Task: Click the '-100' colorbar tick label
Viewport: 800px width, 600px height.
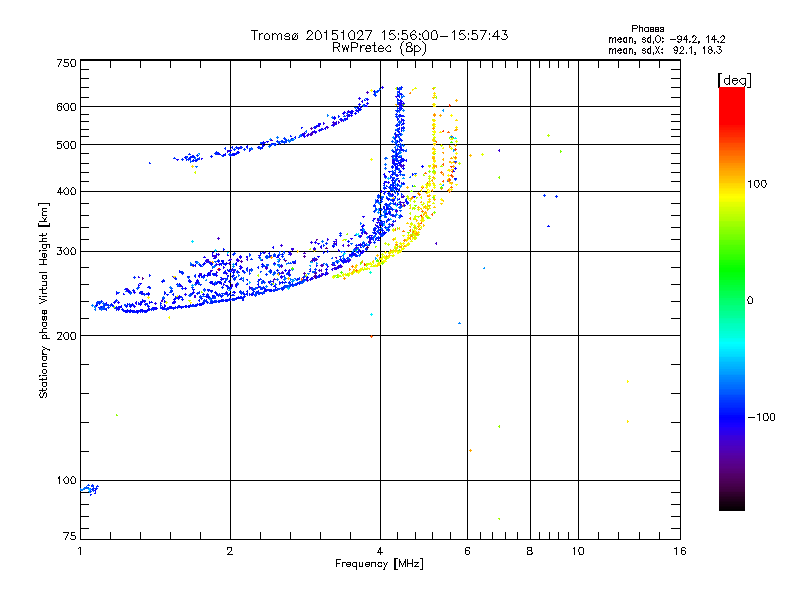Action: pyautogui.click(x=761, y=417)
